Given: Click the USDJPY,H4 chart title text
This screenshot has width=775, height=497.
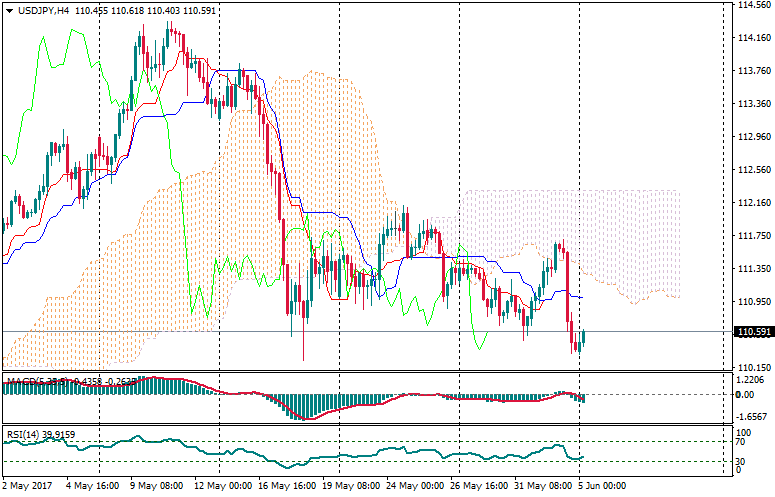Looking at the screenshot, I should click(46, 9).
